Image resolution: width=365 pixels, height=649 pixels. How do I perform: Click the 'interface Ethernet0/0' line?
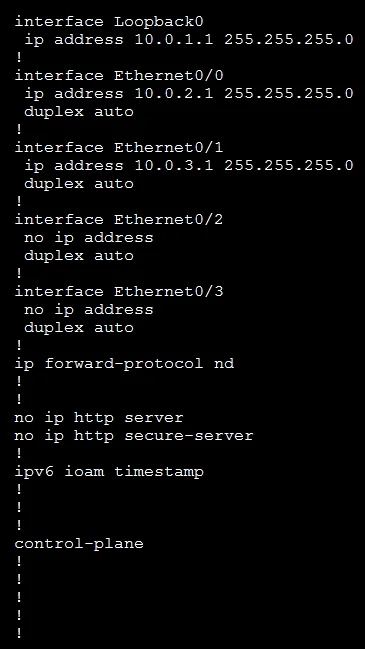click(x=119, y=75)
